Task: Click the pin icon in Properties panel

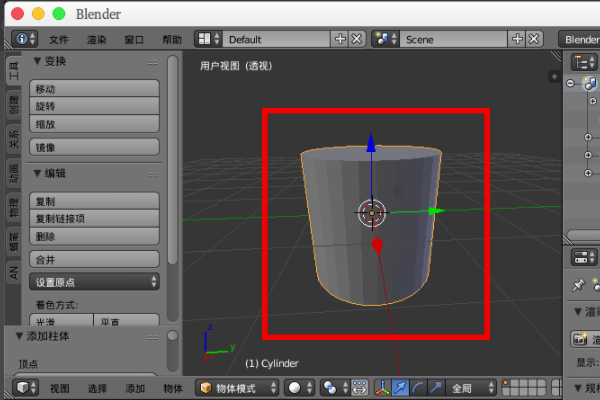Action: 578,285
